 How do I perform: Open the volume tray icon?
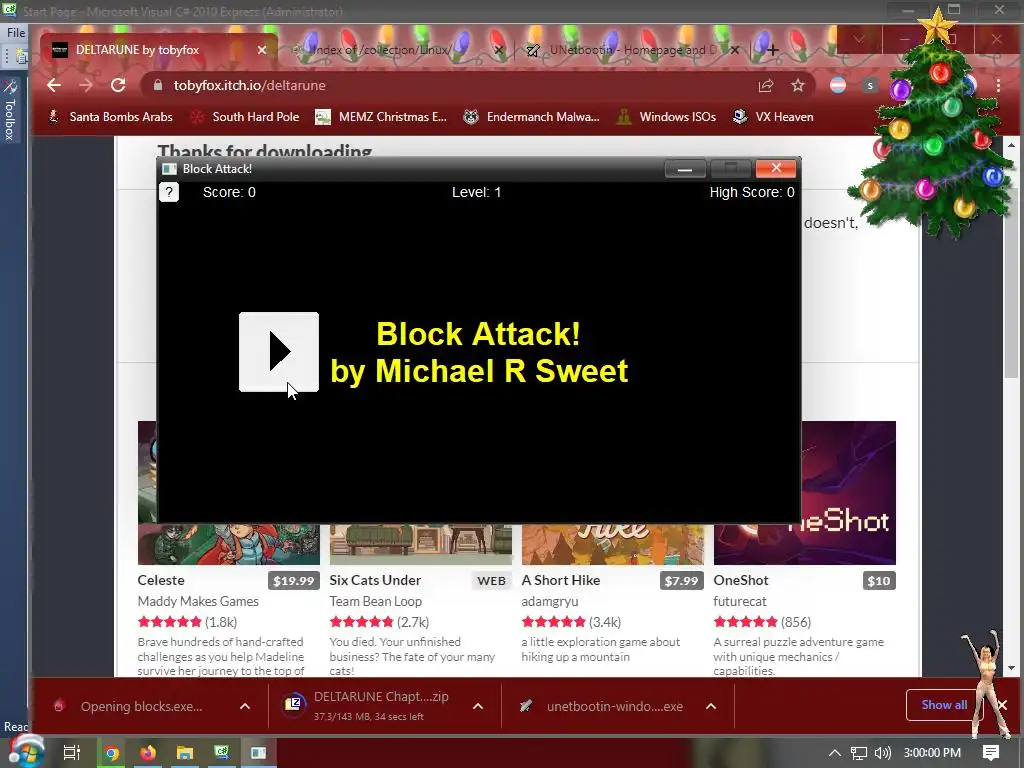pyautogui.click(x=882, y=752)
